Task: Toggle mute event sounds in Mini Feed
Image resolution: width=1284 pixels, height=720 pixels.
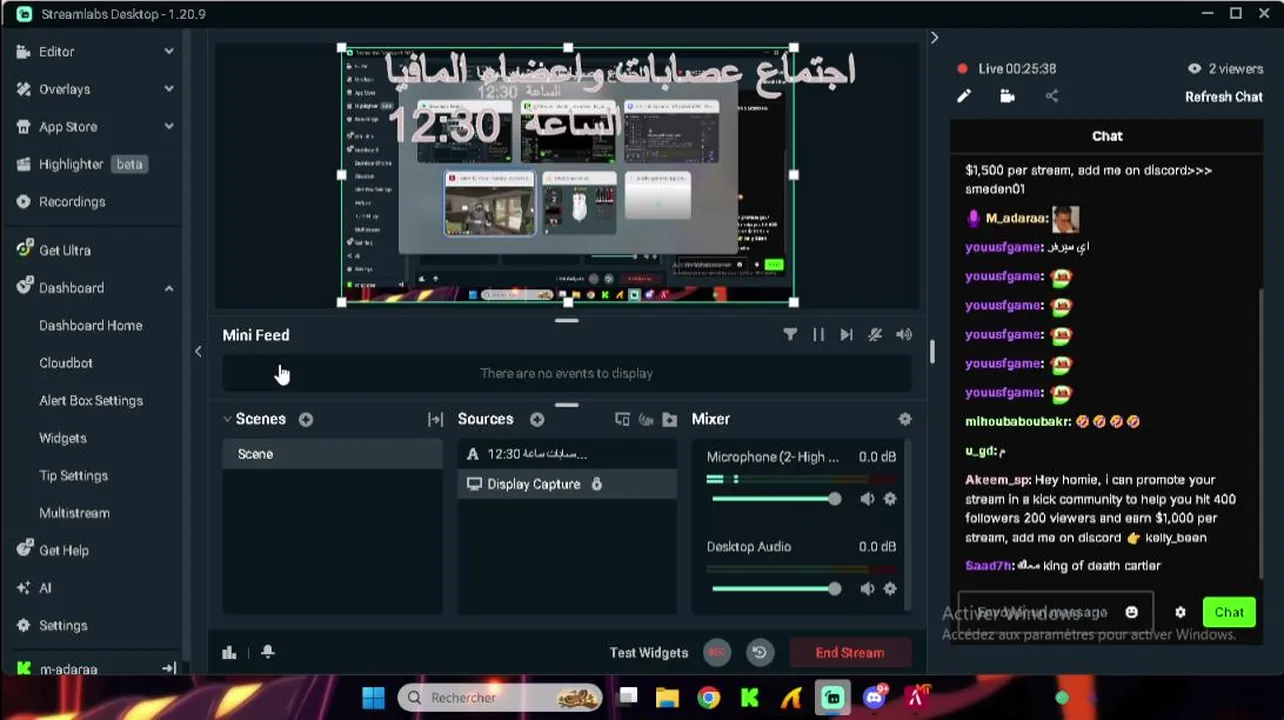Action: pos(875,335)
